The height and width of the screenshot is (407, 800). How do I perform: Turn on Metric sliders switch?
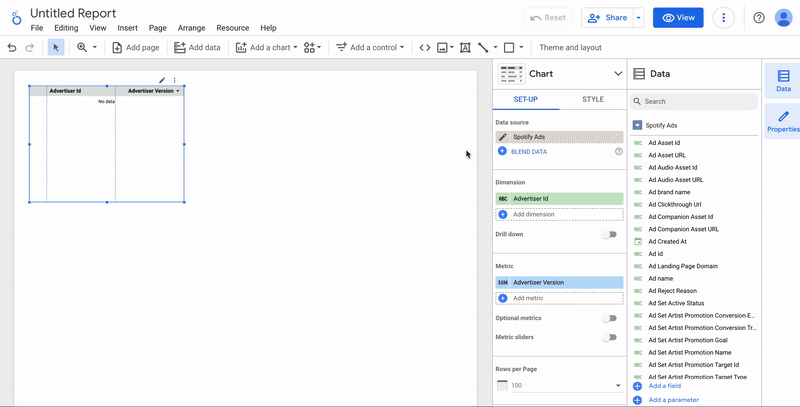coord(608,337)
